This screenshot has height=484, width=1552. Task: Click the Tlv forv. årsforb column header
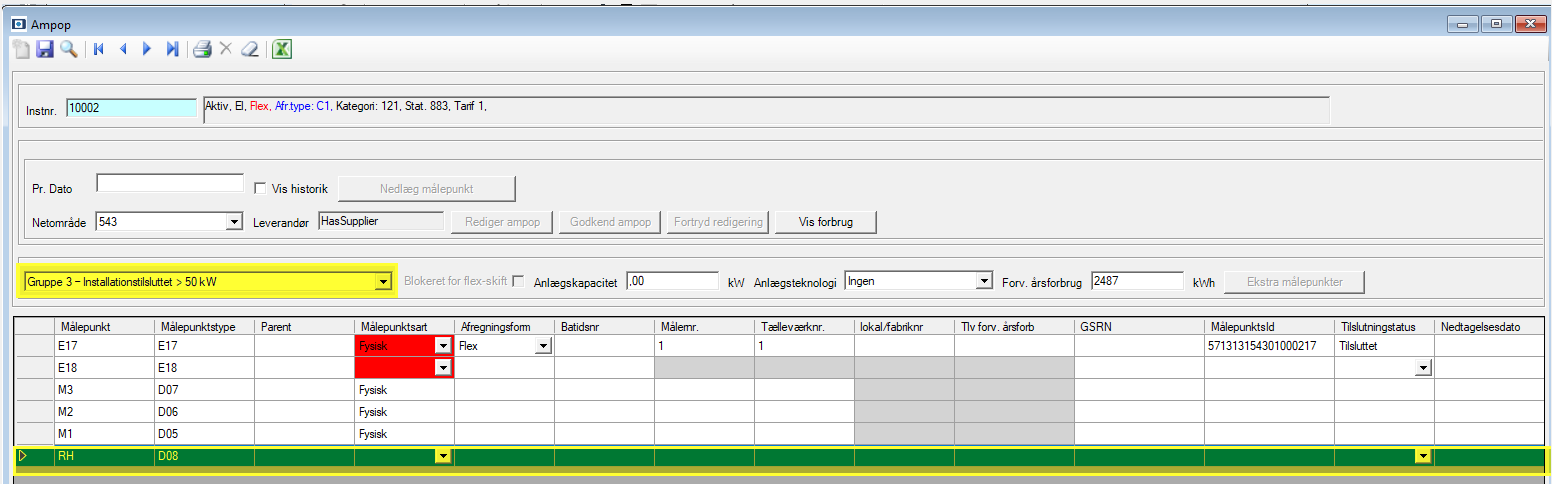(x=1014, y=326)
